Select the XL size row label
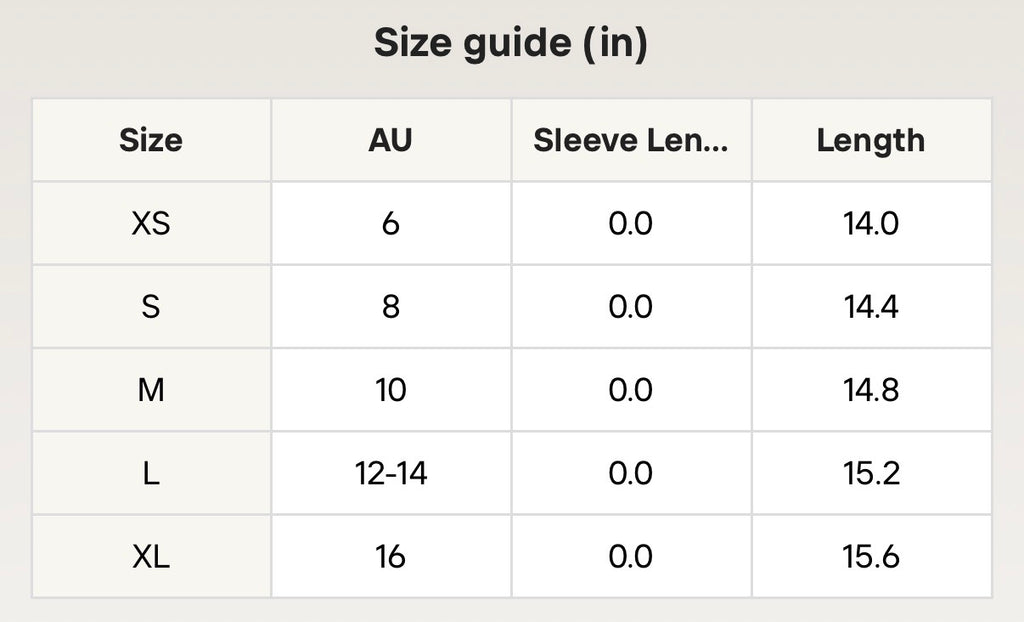This screenshot has height=622, width=1024. (x=151, y=557)
